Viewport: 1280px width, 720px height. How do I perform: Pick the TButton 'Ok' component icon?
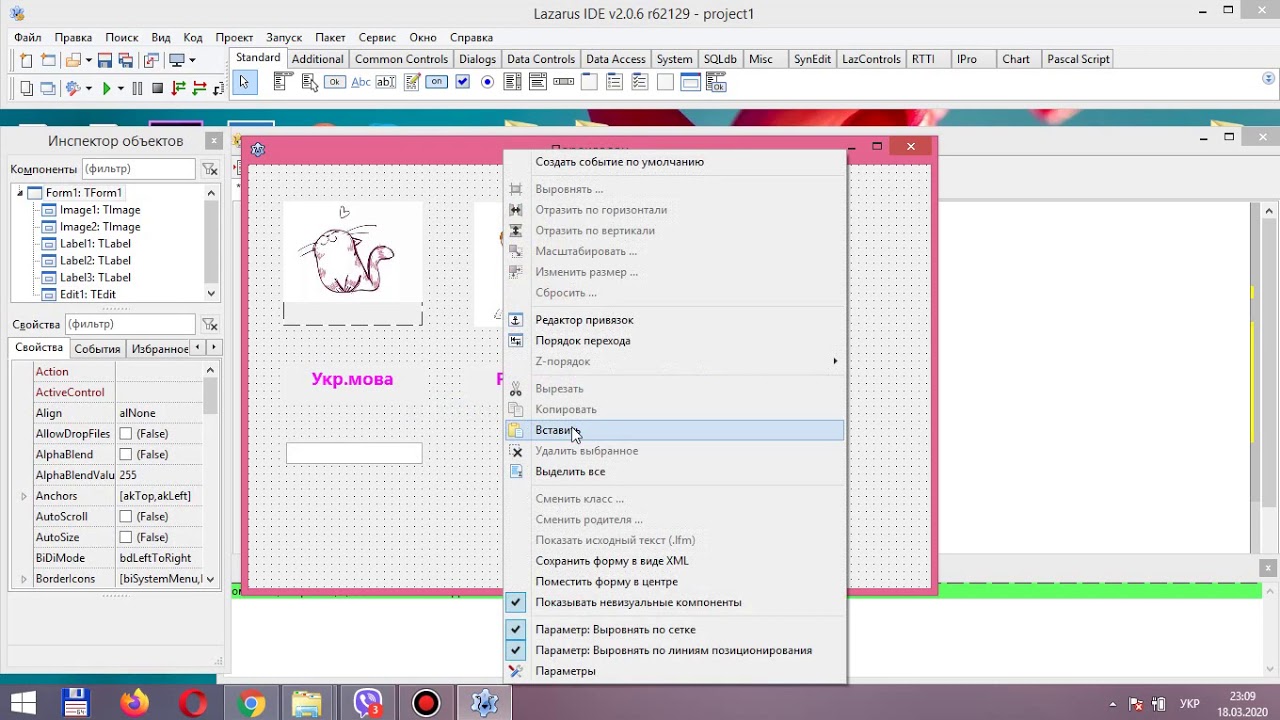[x=334, y=82]
